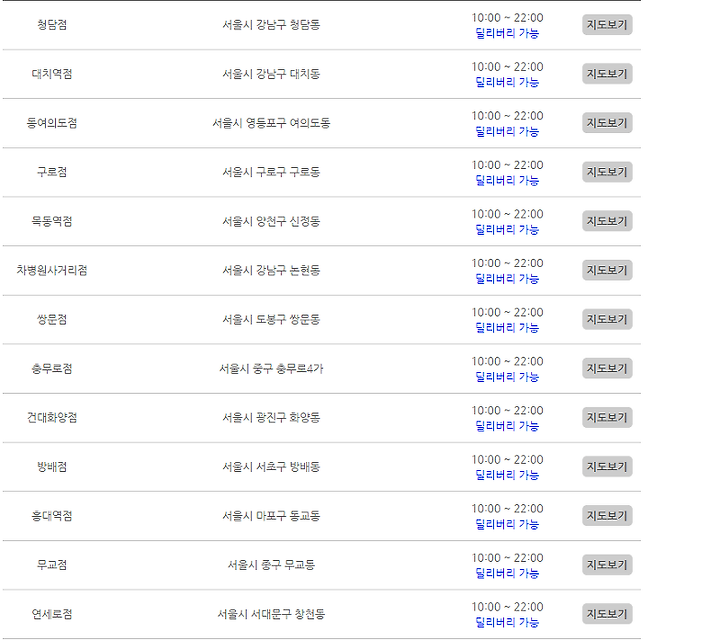Click 딜리버리 가능 link for 청담점
The height and width of the screenshot is (640, 720).
(x=507, y=33)
